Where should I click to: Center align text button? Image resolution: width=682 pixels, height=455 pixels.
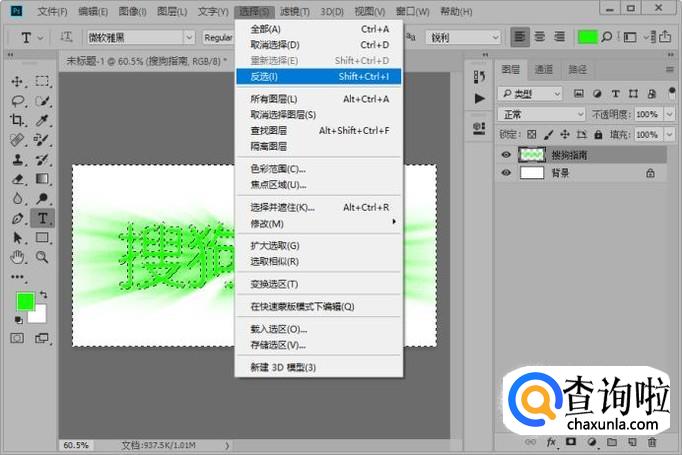pos(540,37)
